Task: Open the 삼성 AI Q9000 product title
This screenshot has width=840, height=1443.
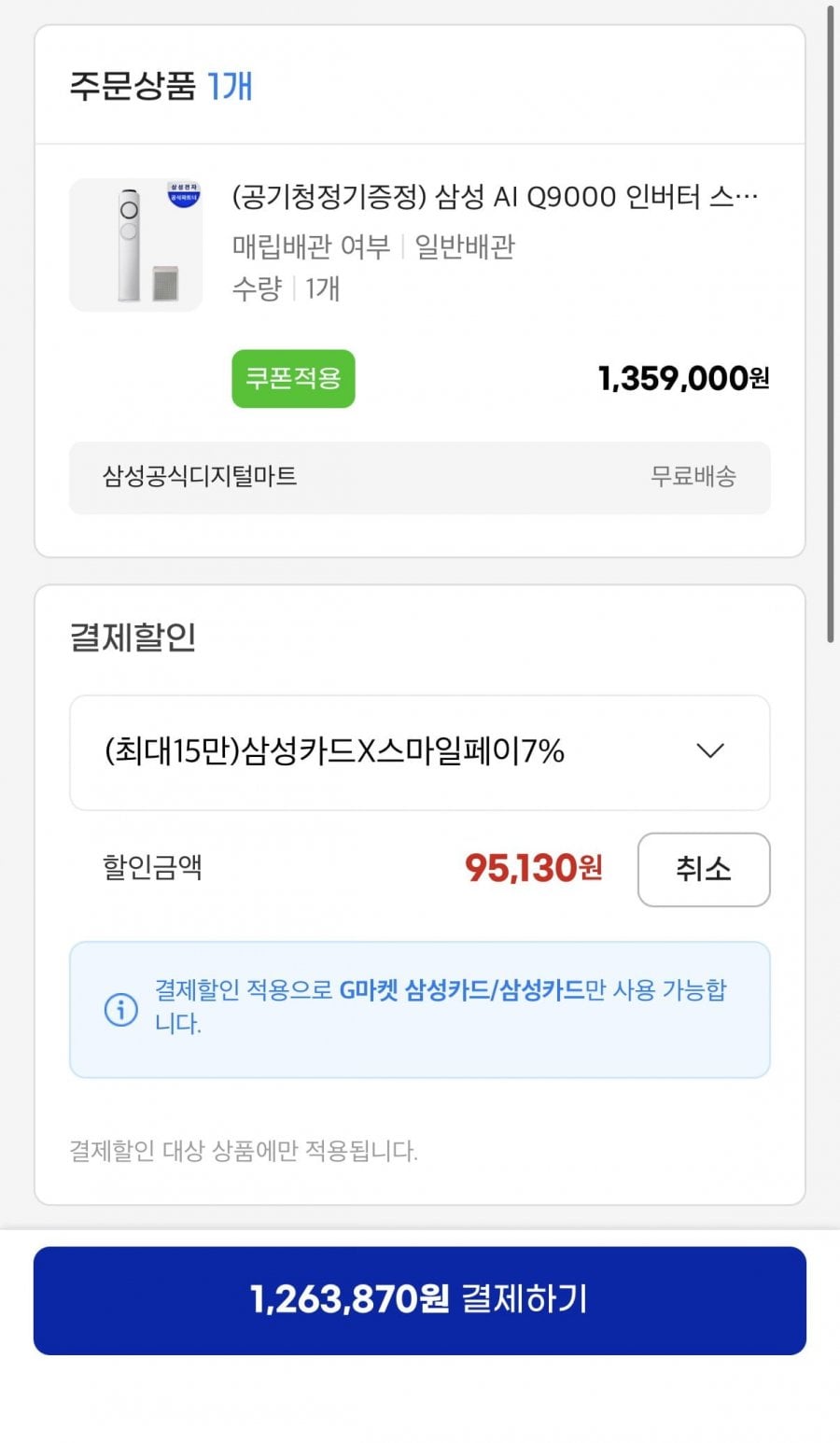Action: tap(495, 197)
